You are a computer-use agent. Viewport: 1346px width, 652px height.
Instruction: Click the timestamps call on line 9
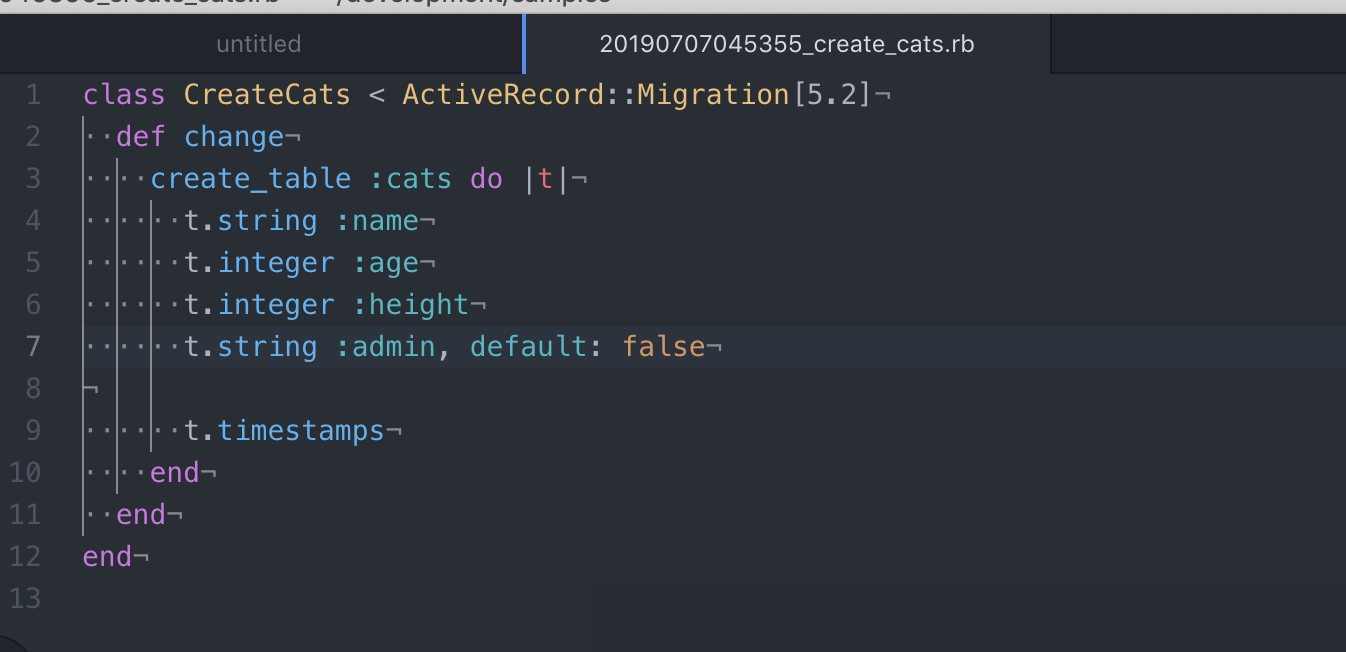301,431
